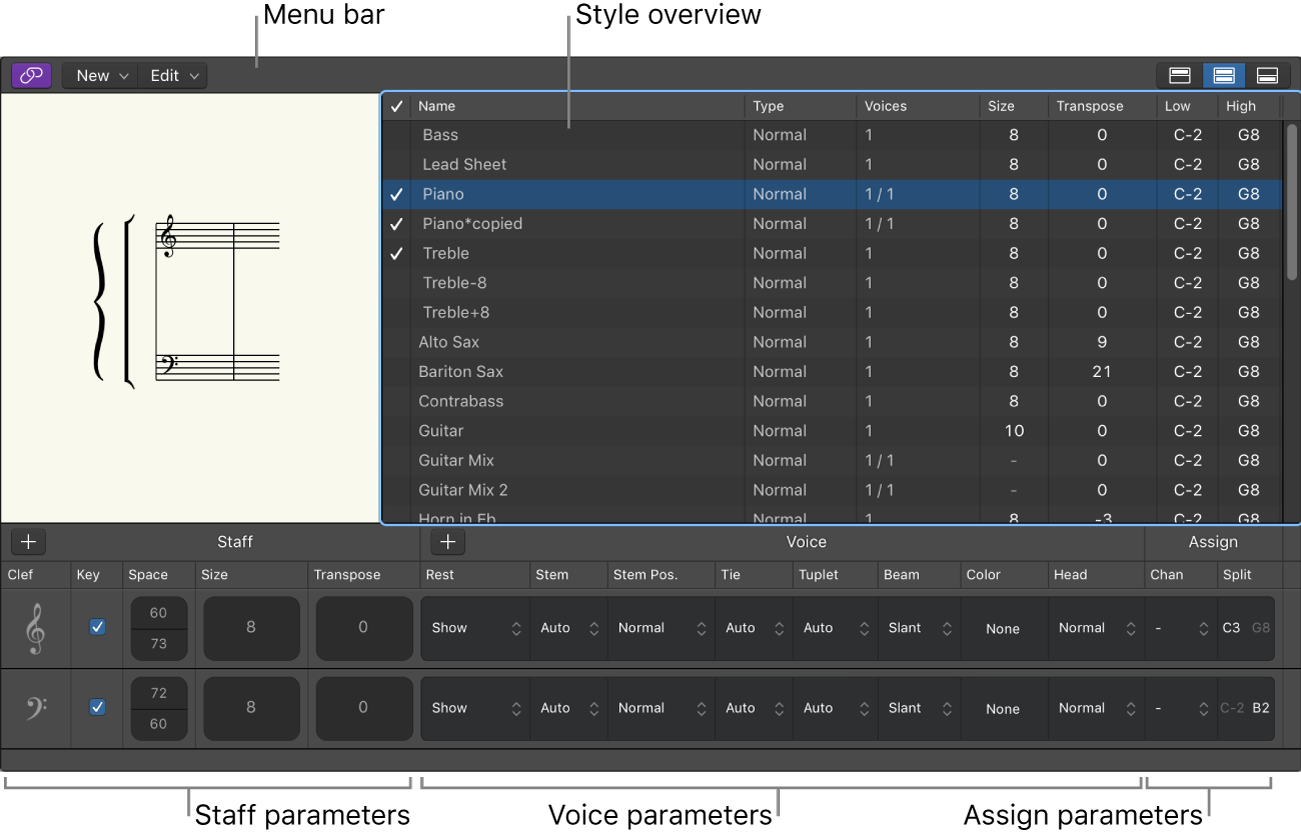Open Stem pop-up for treble staff
Image resolution: width=1301 pixels, height=838 pixels.
pos(569,628)
